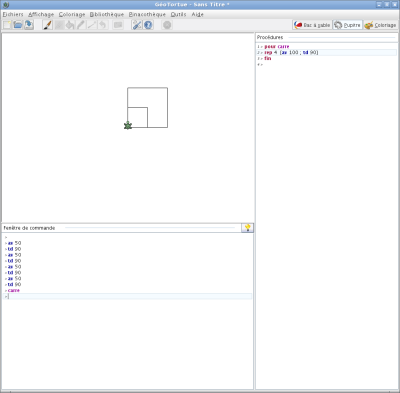Open the Affichage menu
The width and height of the screenshot is (400, 393).
click(x=41, y=14)
